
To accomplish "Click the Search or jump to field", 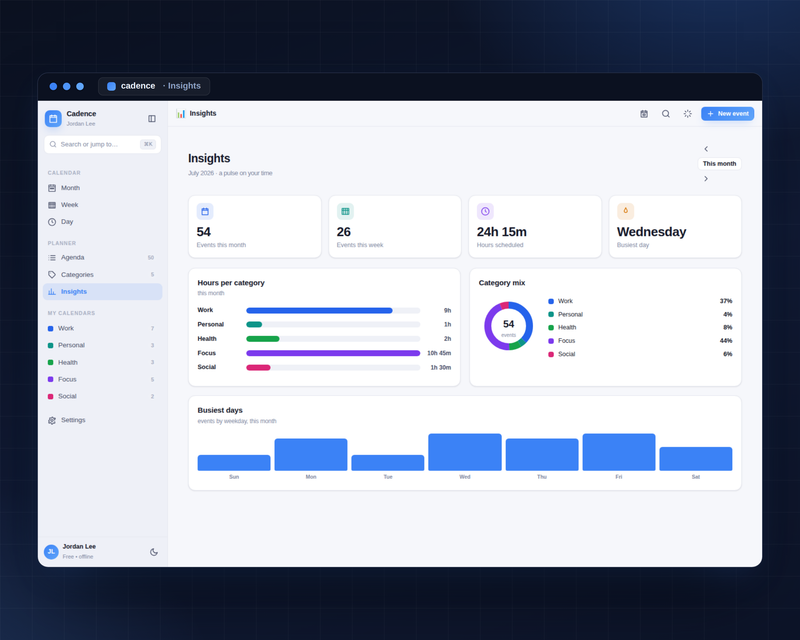I will 103,144.
